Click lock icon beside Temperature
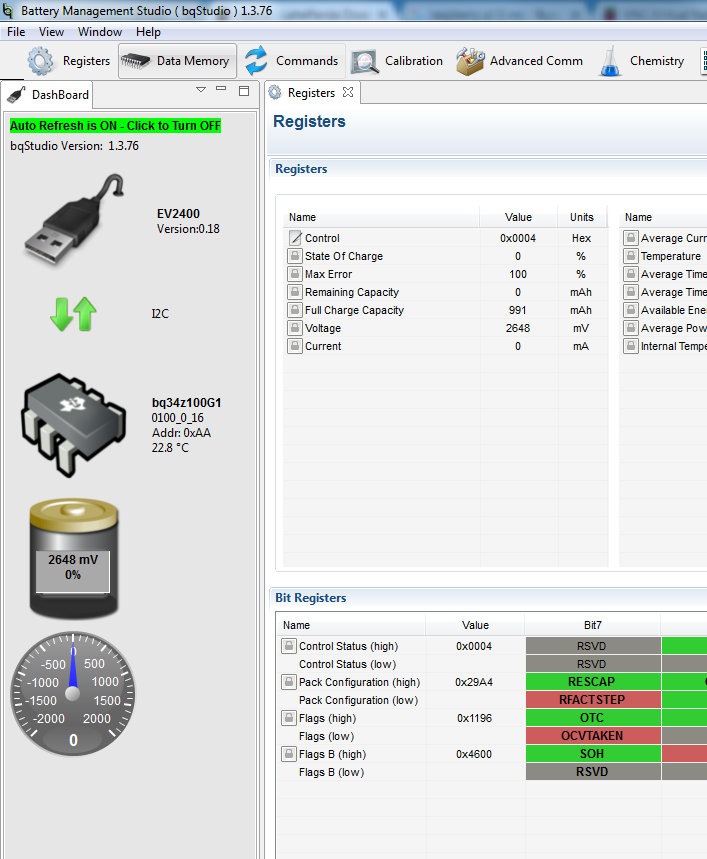The width and height of the screenshot is (707, 859). click(x=631, y=256)
